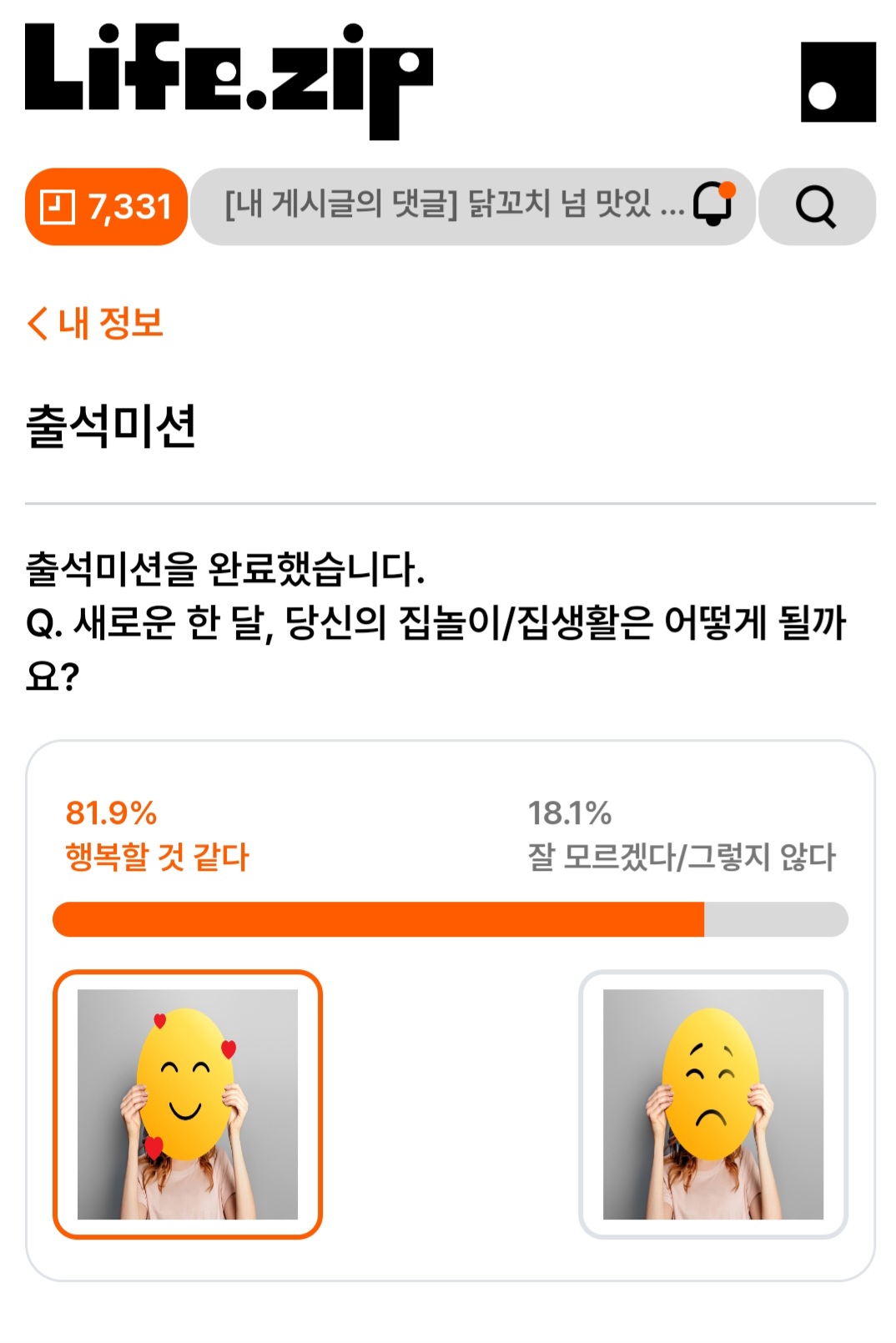Viewport: 896px width, 1343px height.
Task: Click the orange portion of the result bar
Action: (378, 919)
